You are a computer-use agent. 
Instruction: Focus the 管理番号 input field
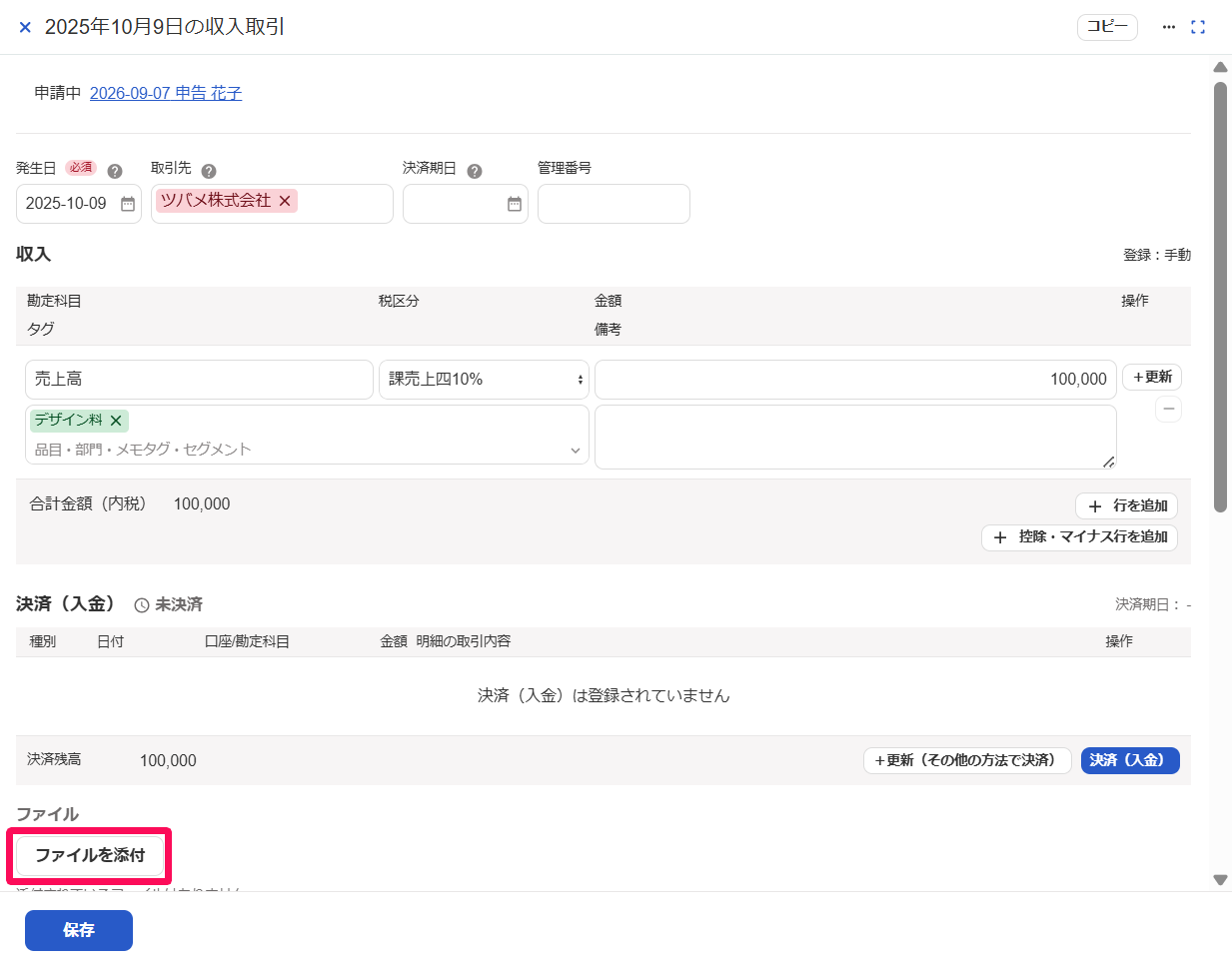point(614,204)
